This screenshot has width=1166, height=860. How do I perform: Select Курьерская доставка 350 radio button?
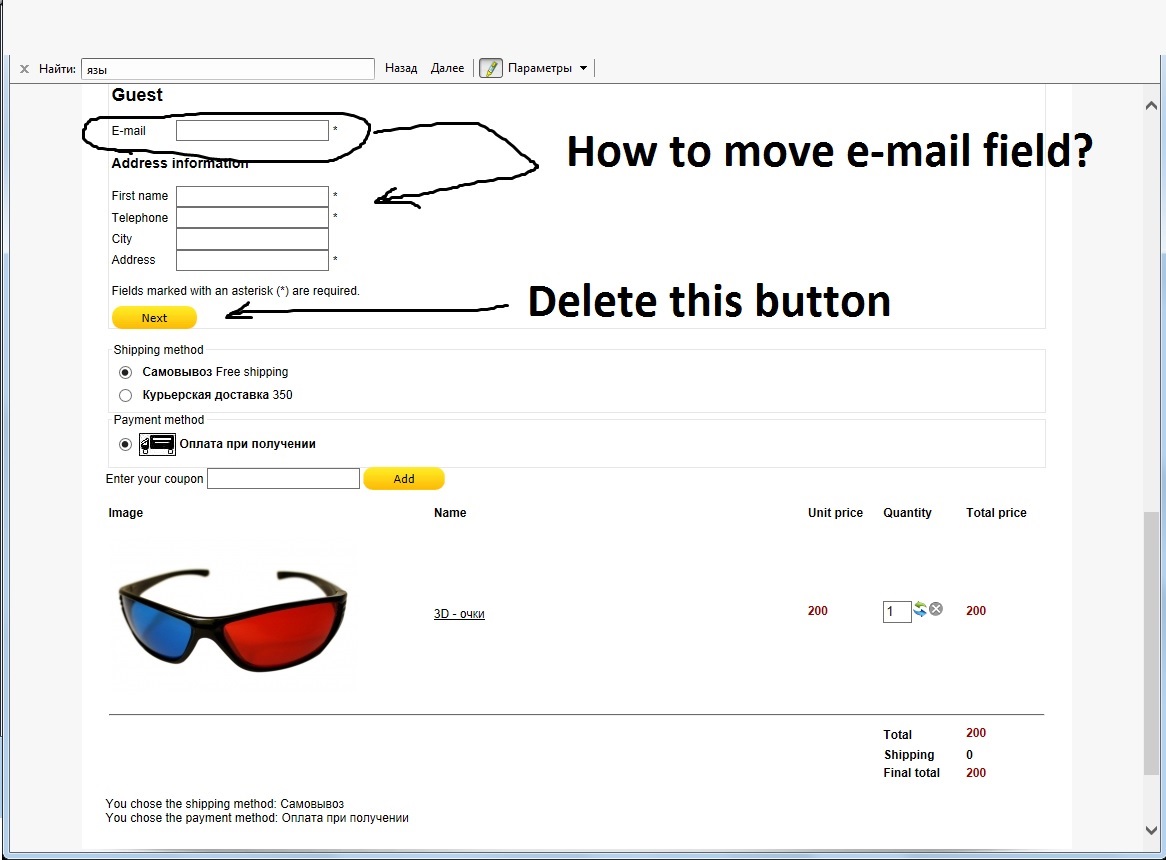pyautogui.click(x=126, y=395)
